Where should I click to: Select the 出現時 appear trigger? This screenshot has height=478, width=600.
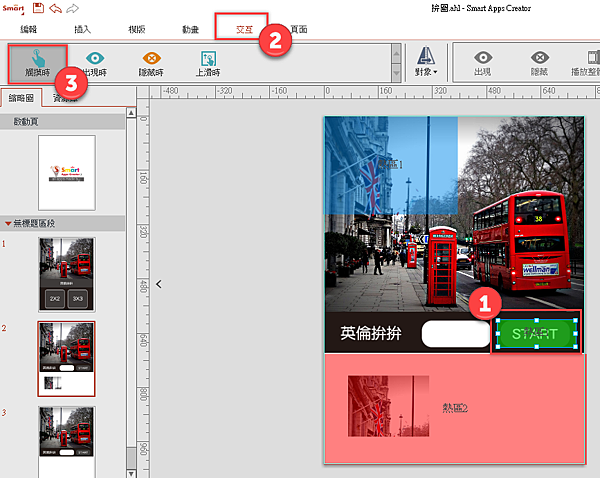(95, 64)
